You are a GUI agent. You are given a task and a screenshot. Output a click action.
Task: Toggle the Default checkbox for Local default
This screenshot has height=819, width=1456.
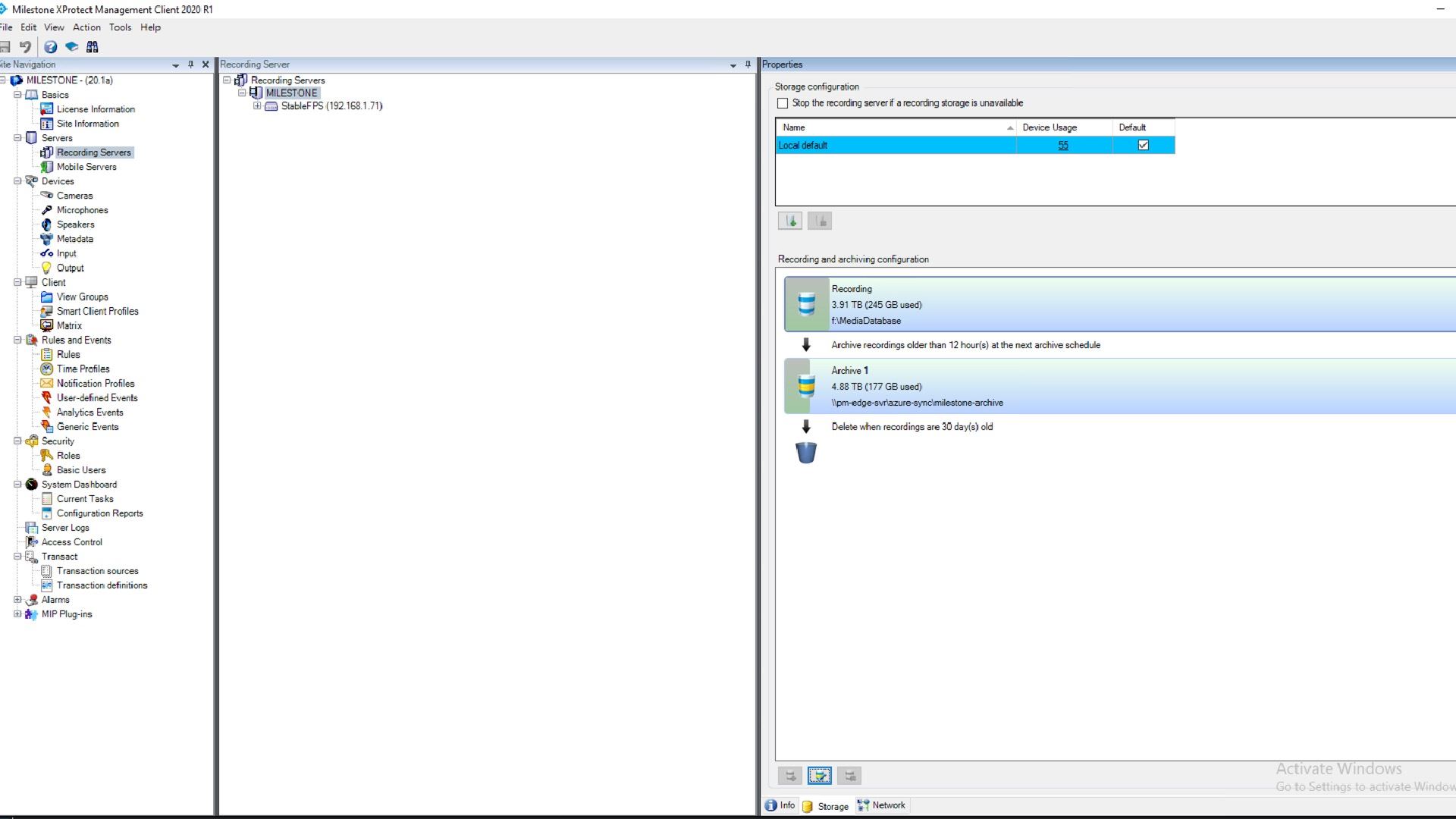point(1144,145)
